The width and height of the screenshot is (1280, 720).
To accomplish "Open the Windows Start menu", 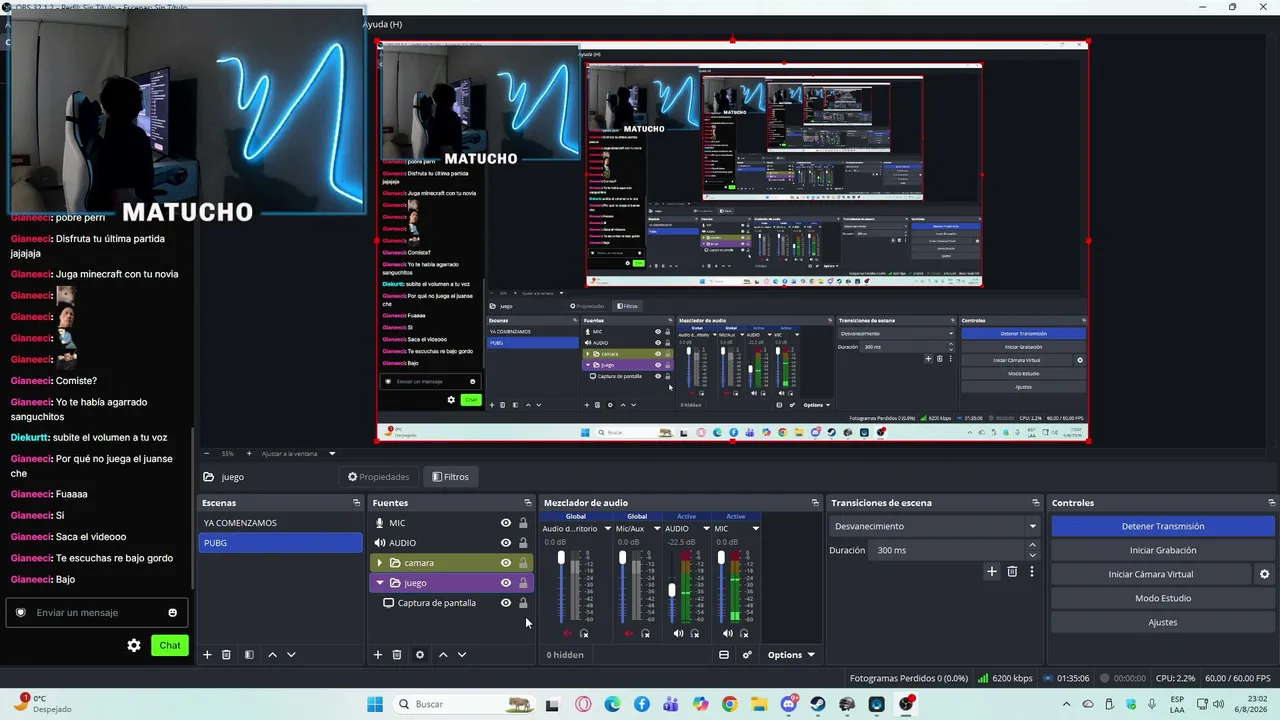I will coord(375,704).
